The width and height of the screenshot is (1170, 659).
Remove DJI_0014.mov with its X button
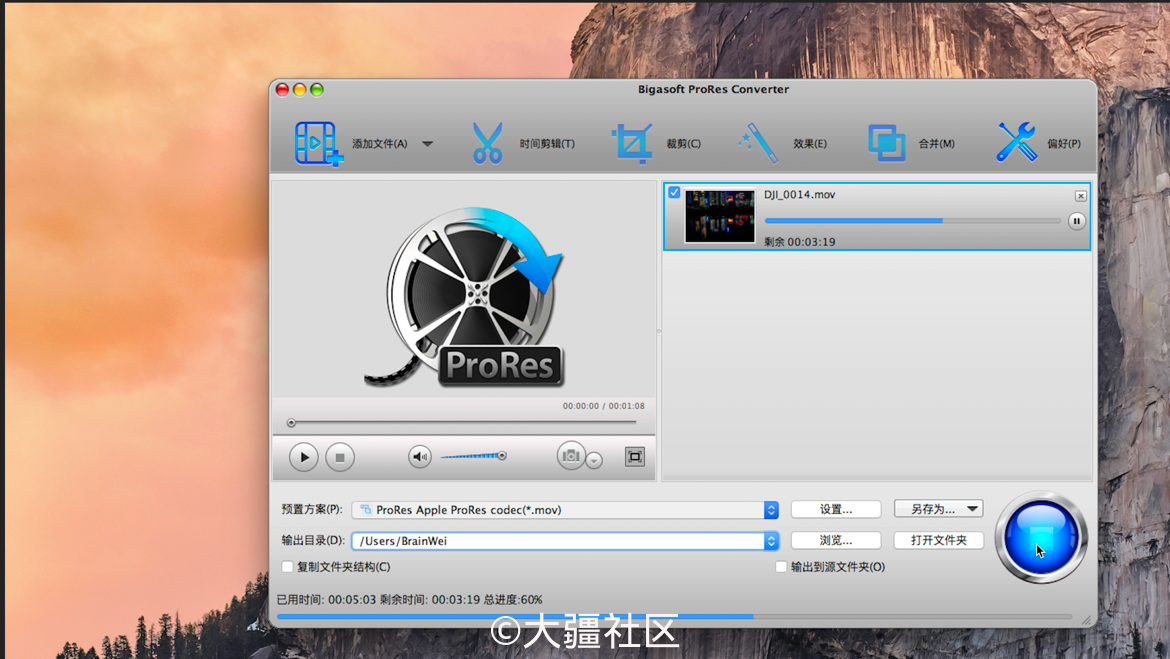[1080, 196]
